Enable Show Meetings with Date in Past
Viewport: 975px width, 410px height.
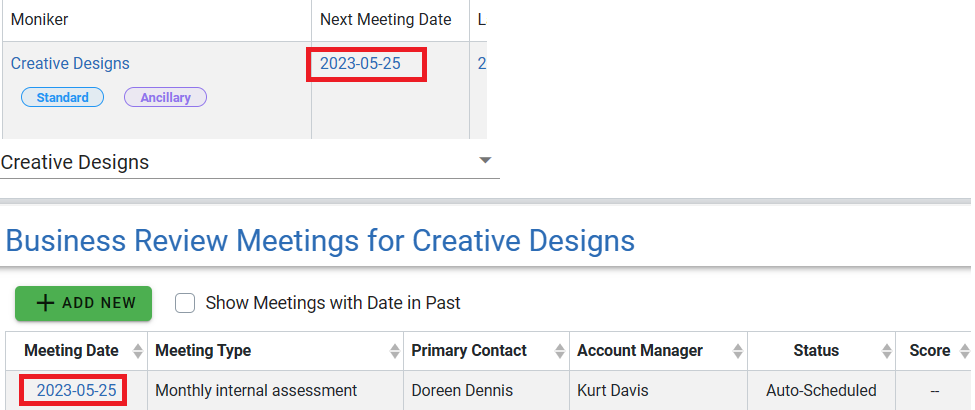[185, 303]
